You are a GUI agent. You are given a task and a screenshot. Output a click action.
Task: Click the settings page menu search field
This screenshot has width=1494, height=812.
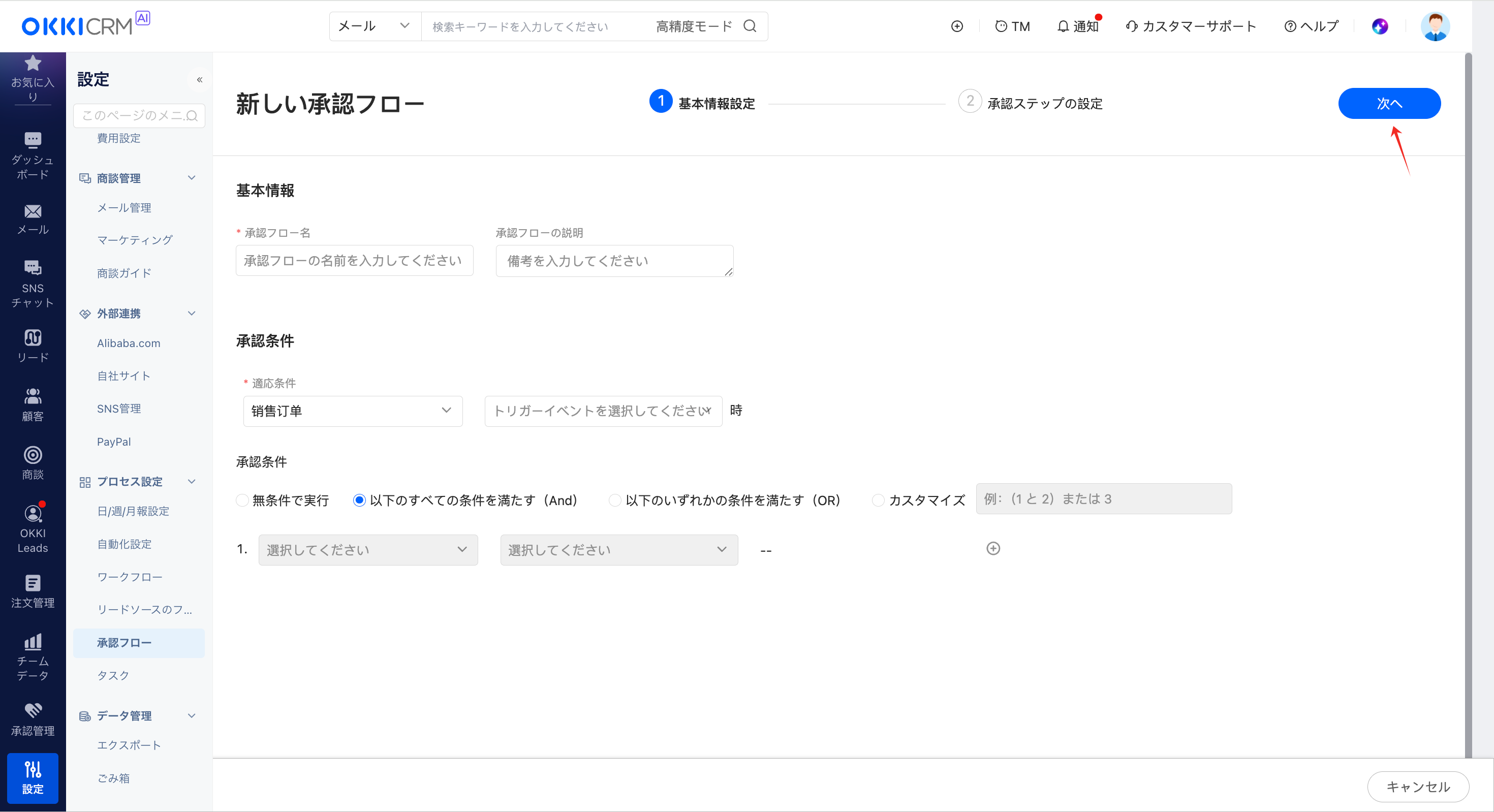(x=139, y=116)
